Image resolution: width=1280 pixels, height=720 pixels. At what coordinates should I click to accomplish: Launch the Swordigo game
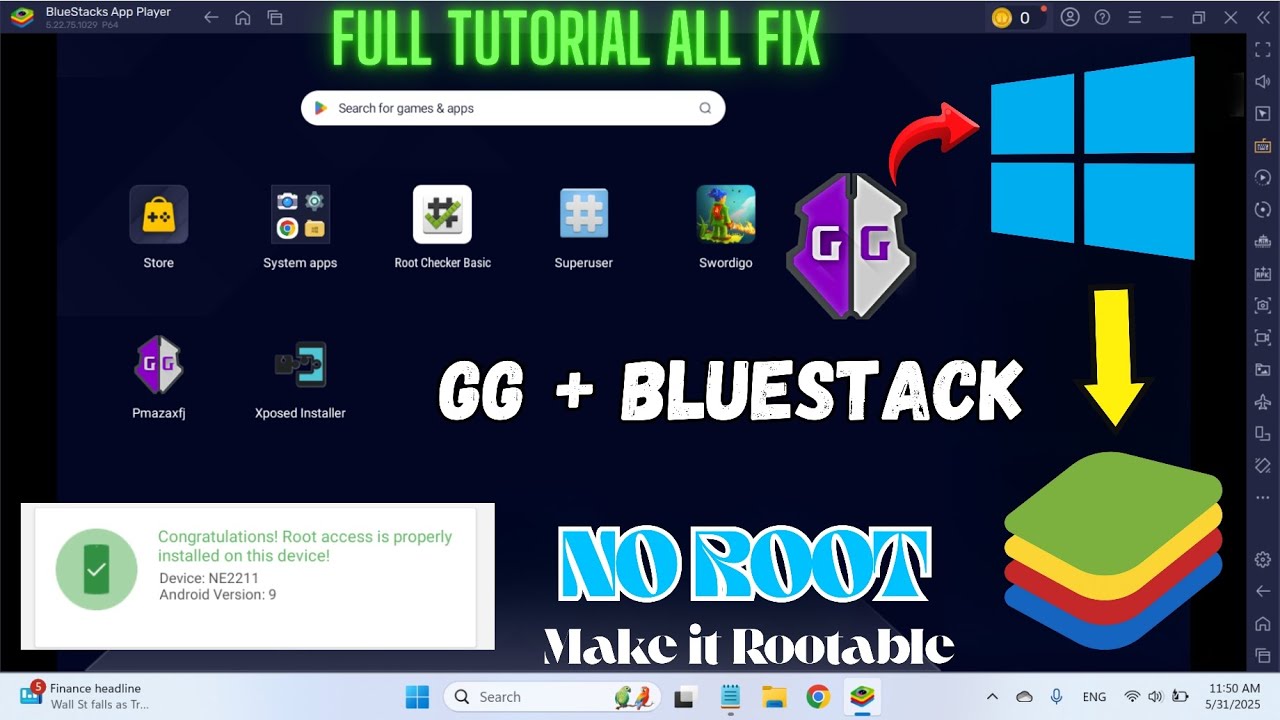point(726,214)
